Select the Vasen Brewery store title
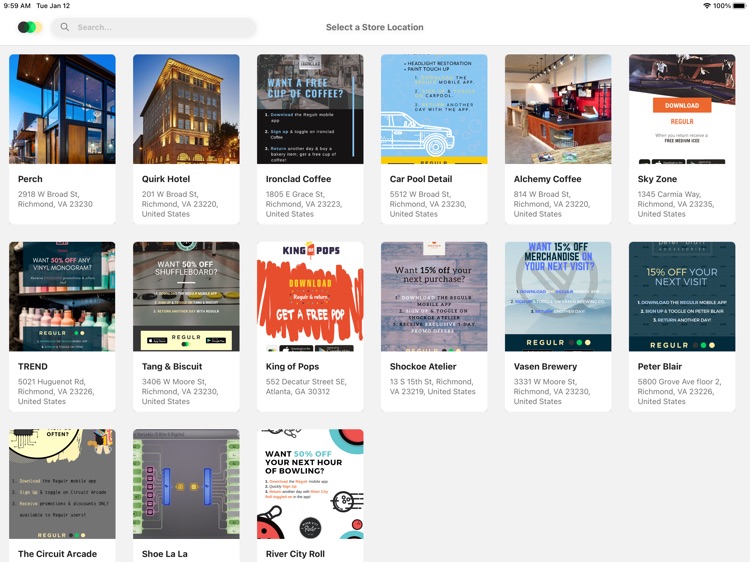 click(545, 366)
